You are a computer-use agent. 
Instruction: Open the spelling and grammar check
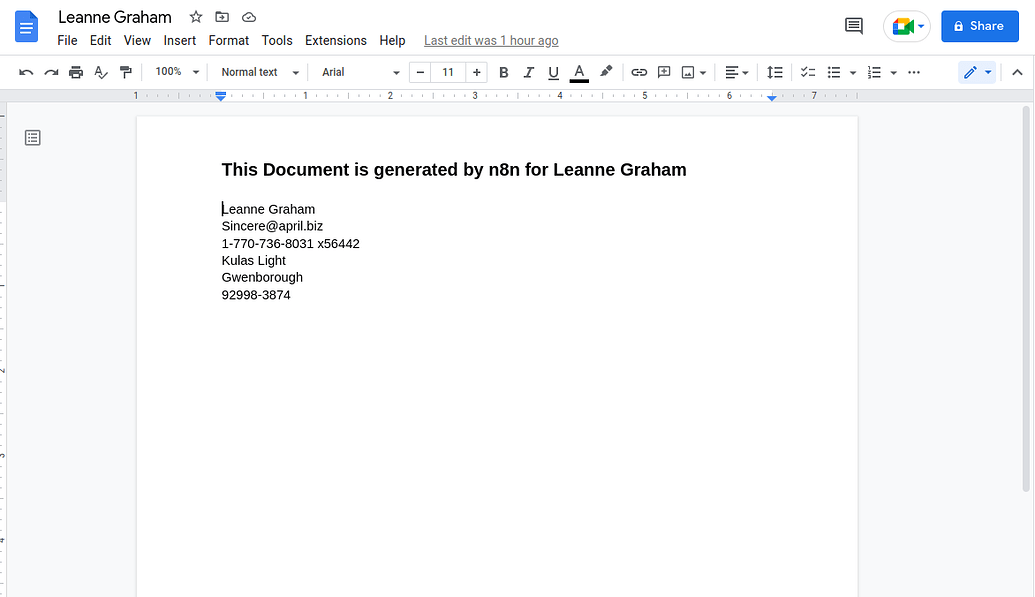coord(100,72)
